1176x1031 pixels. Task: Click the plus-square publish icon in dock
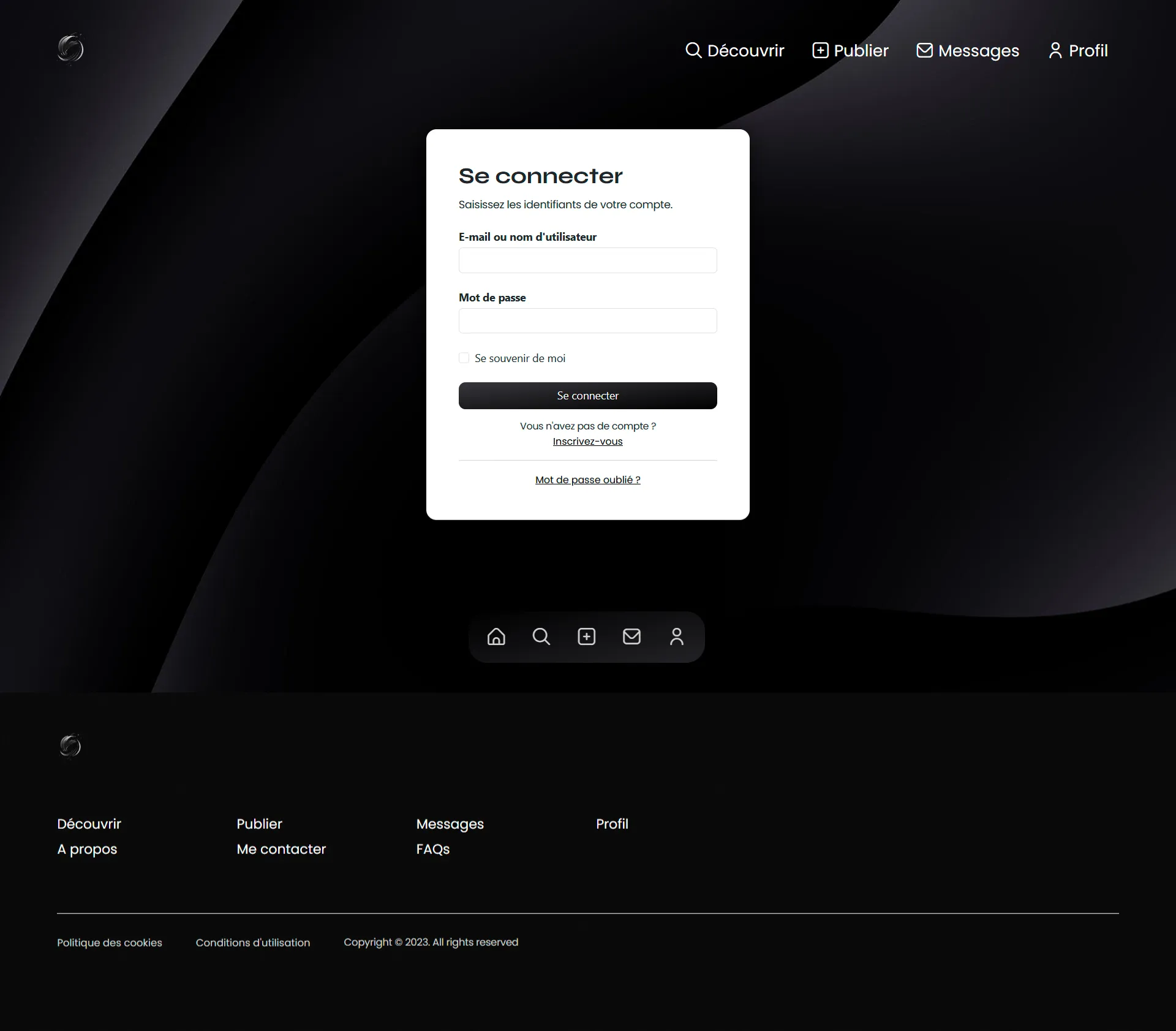(x=586, y=636)
